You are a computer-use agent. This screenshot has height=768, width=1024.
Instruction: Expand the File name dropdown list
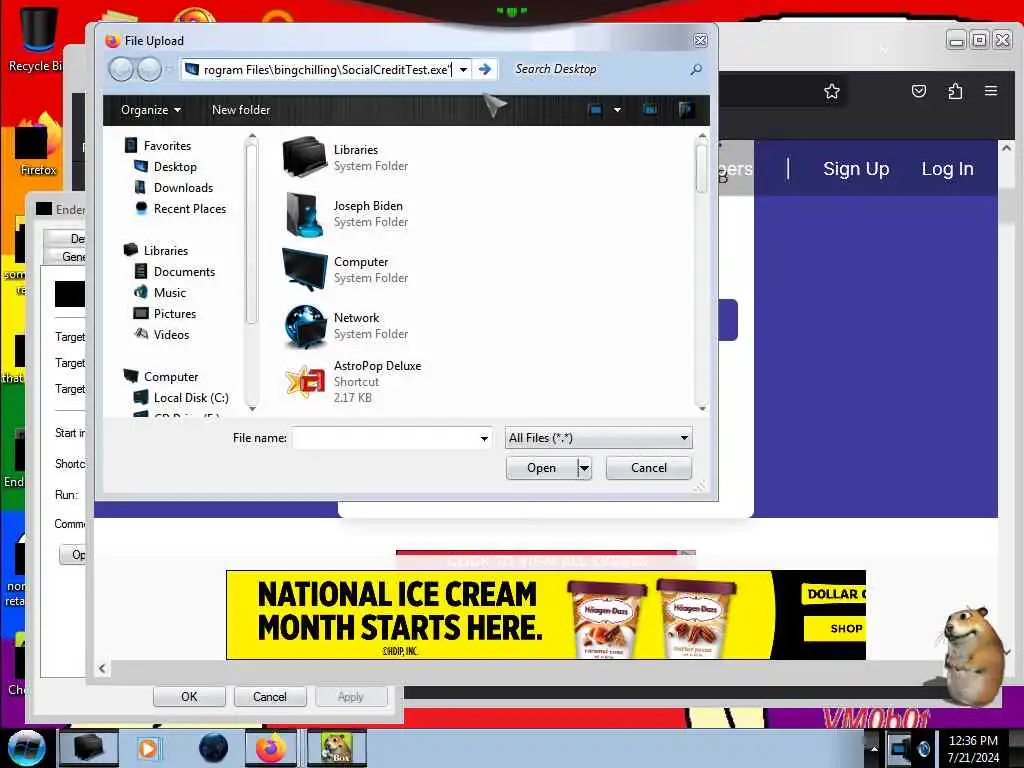[484, 438]
